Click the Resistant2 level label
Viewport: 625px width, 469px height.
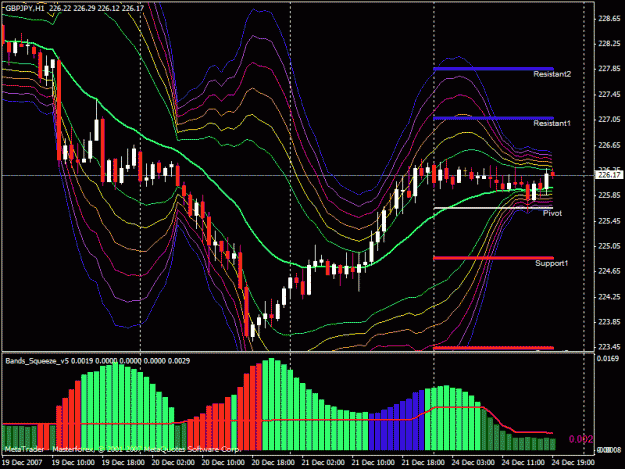tap(552, 74)
